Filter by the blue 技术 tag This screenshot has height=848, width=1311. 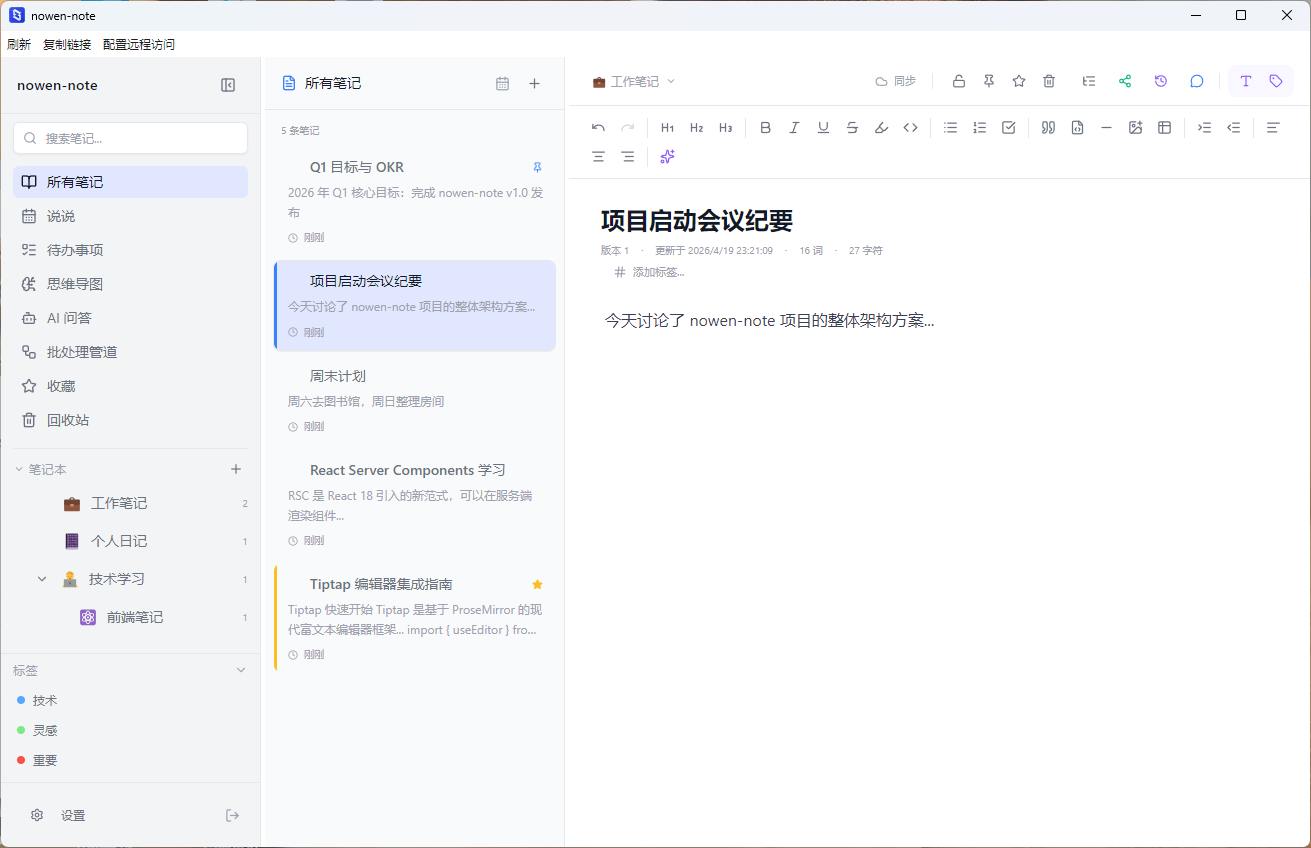point(38,700)
